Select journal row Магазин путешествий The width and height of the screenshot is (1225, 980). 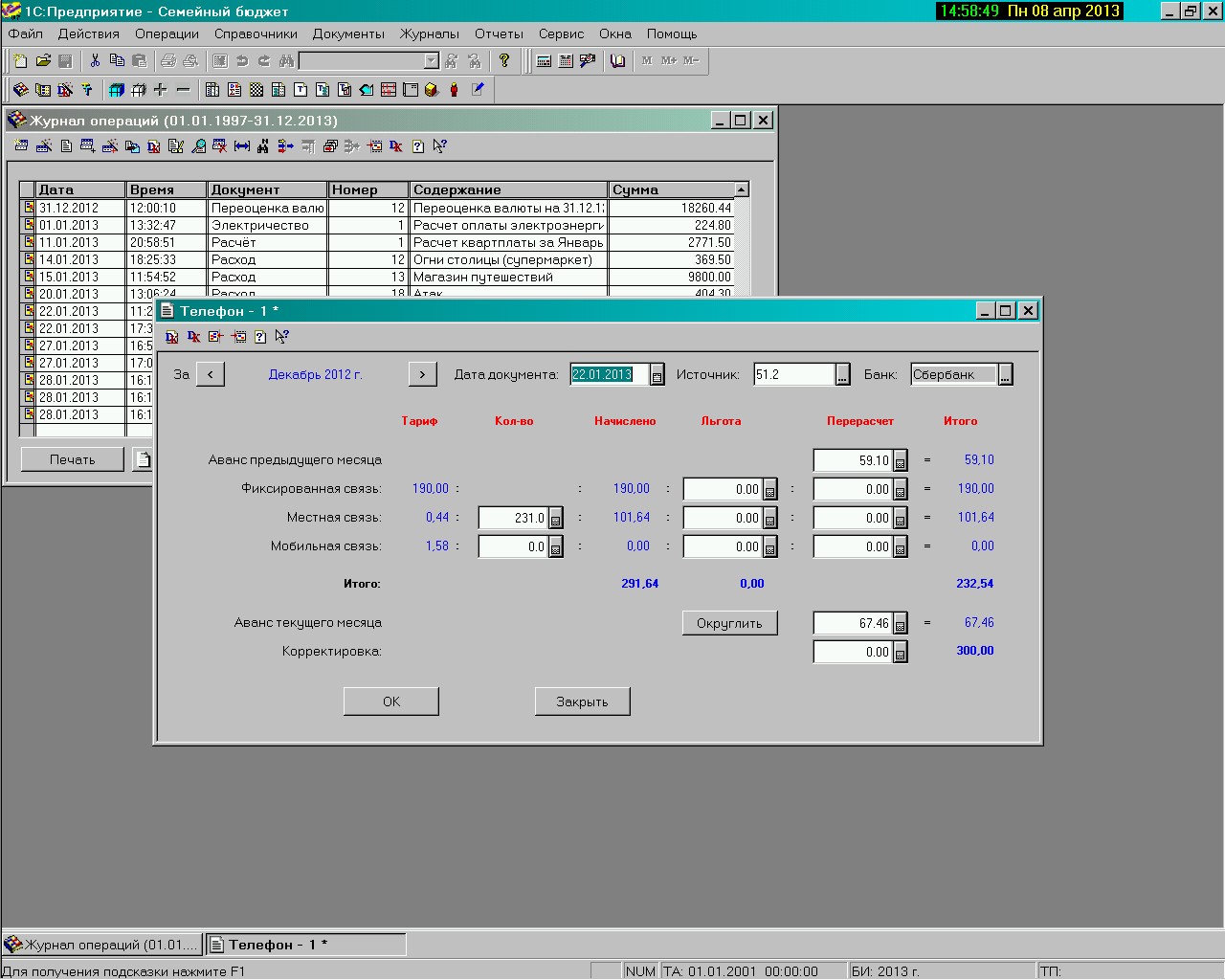[377, 277]
